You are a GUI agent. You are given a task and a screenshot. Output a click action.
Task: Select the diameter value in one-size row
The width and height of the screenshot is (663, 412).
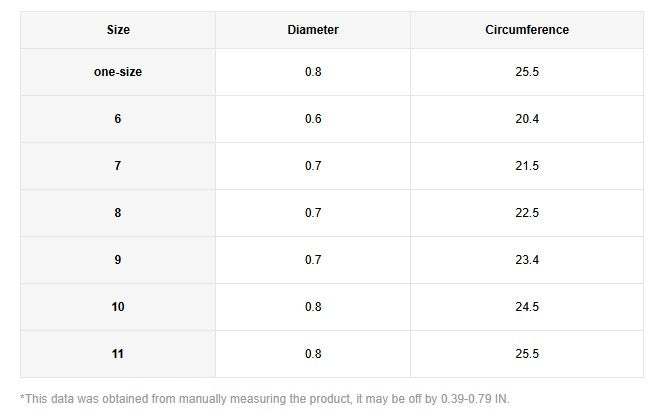click(x=313, y=73)
